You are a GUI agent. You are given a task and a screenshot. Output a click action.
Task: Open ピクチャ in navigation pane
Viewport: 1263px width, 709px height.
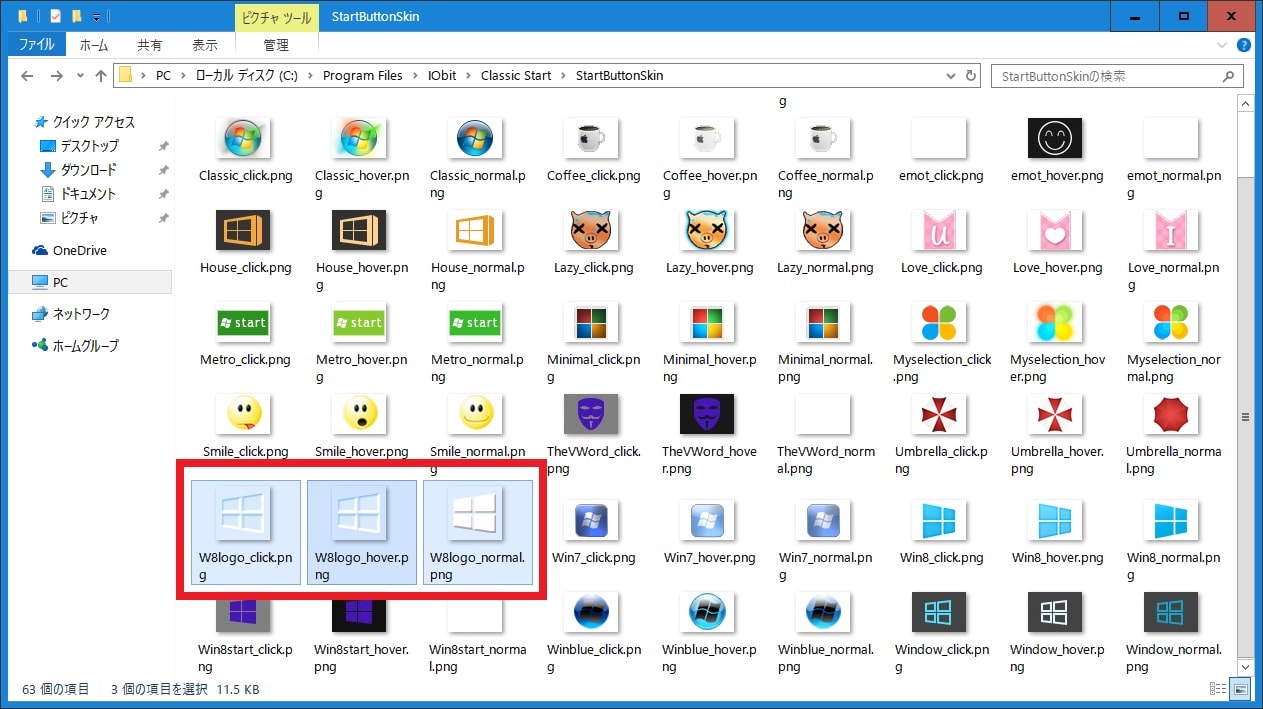80,218
